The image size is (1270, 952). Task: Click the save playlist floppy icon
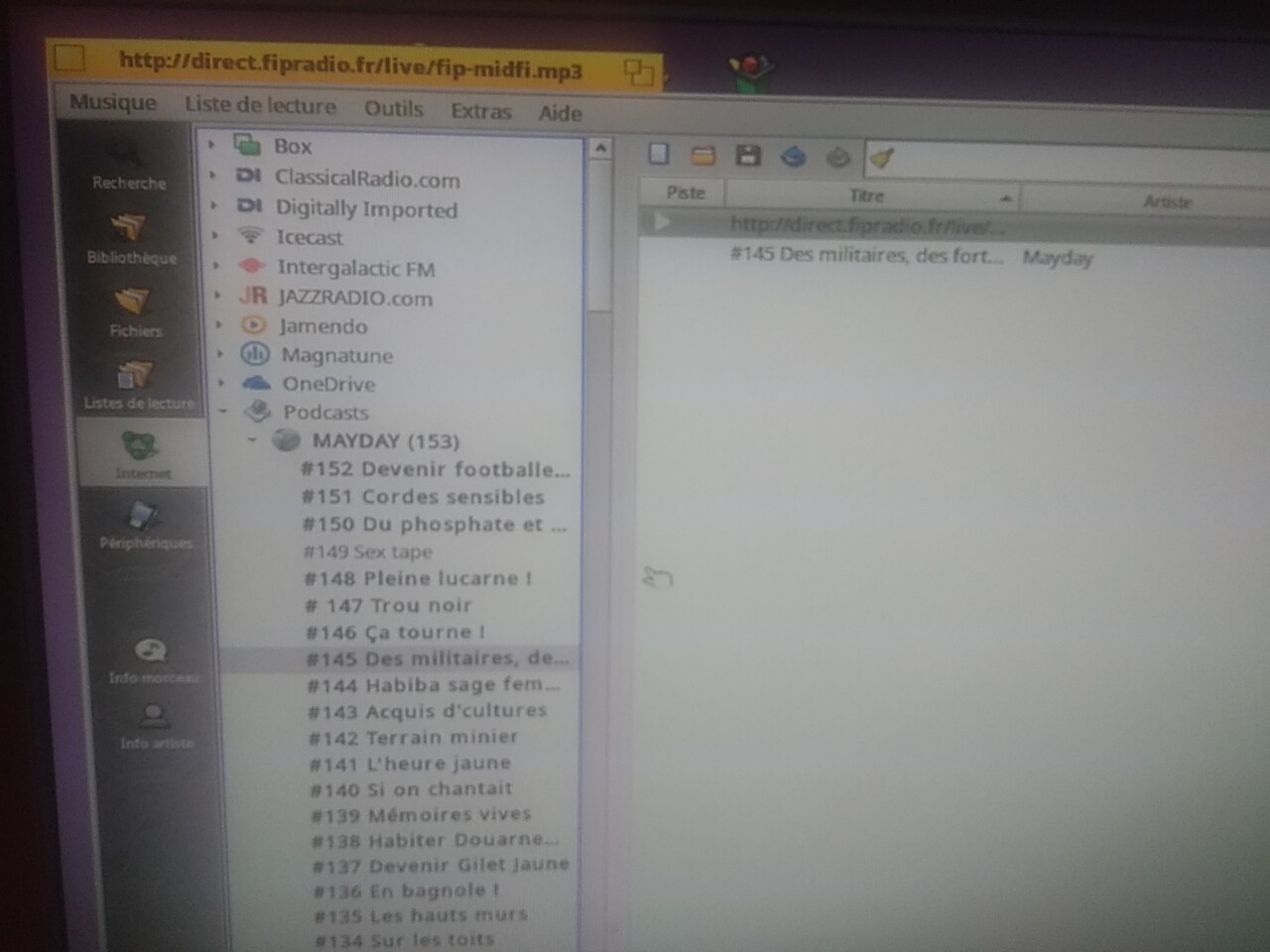pos(748,156)
